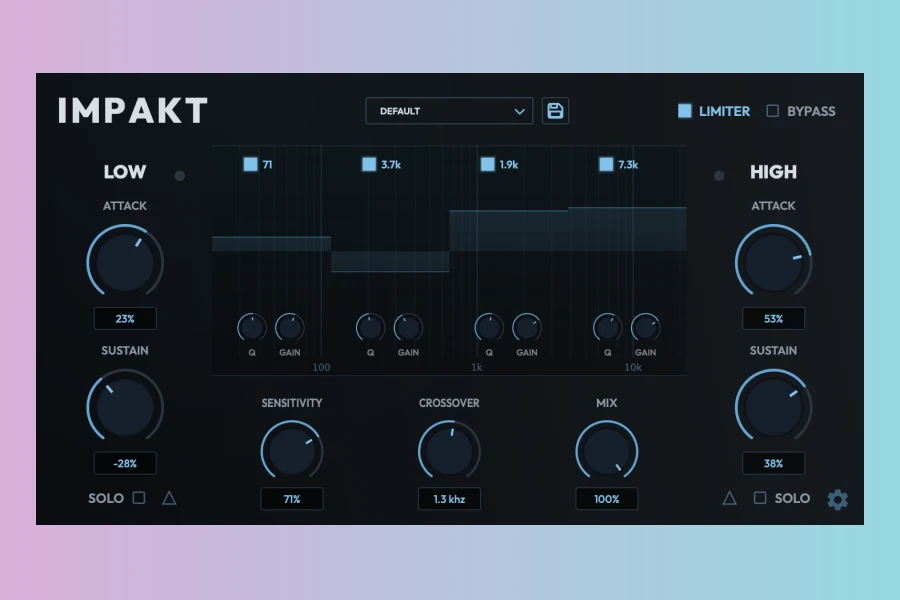Toggle the EQ band at 1.9k
900x600 pixels.
[x=487, y=164]
